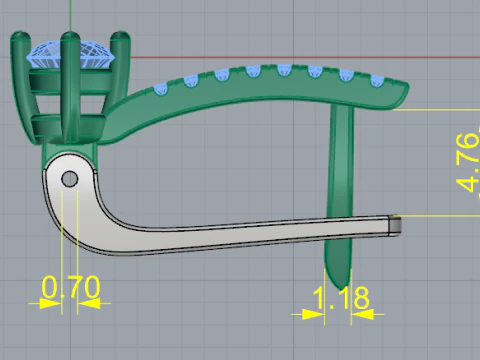The image size is (480, 360).
Task: Pick the rightmost small blue accent stone
Action: [377, 81]
